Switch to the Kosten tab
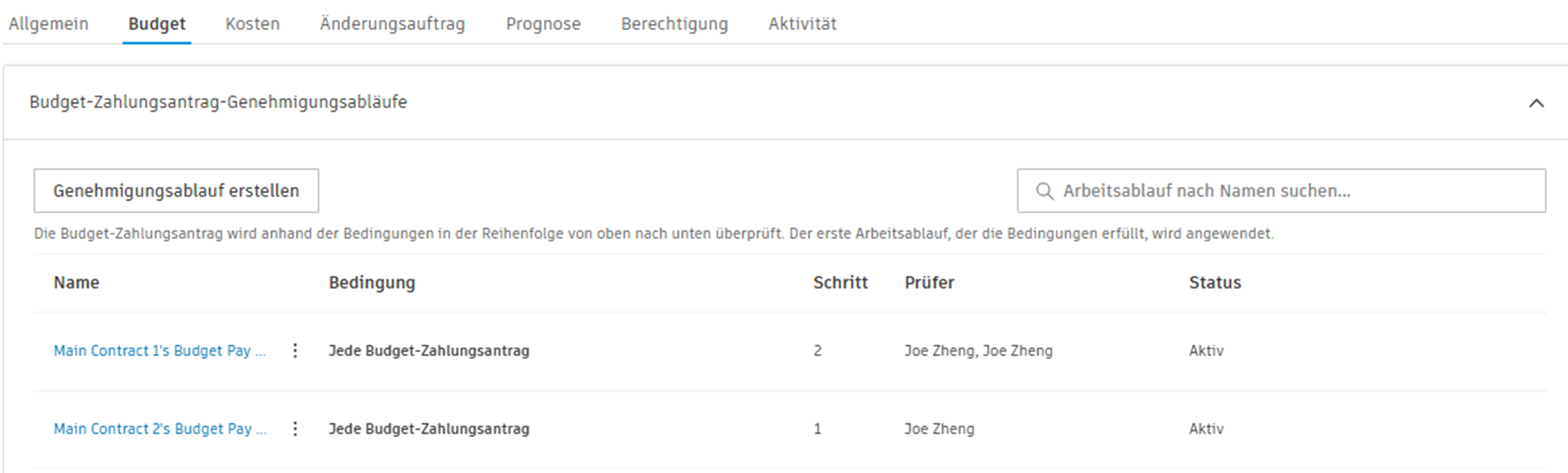Image resolution: width=1568 pixels, height=473 pixels. coord(252,24)
